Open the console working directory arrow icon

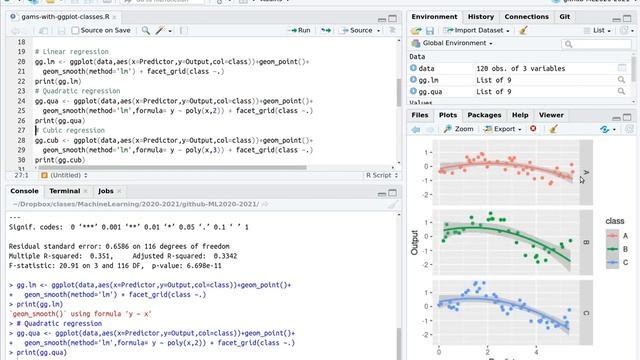[x=265, y=204]
